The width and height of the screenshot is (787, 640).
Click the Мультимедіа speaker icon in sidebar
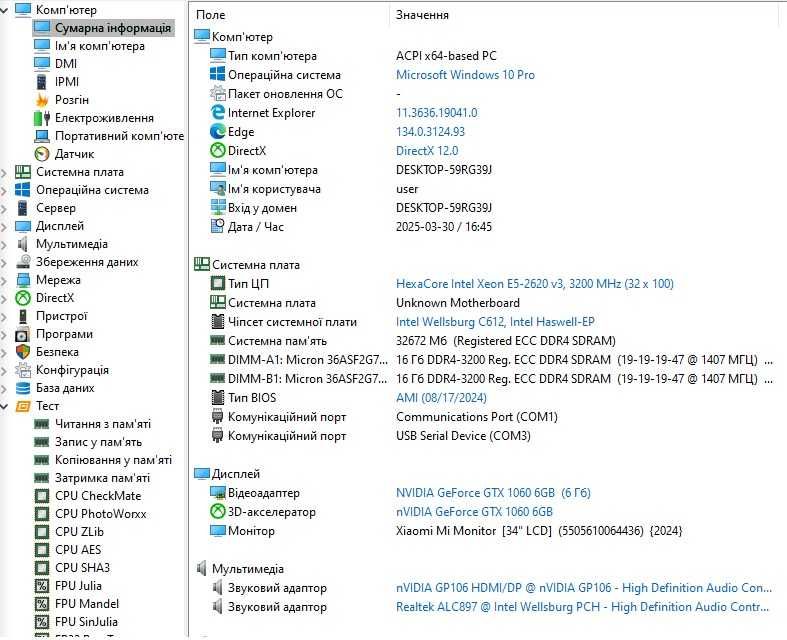23,244
